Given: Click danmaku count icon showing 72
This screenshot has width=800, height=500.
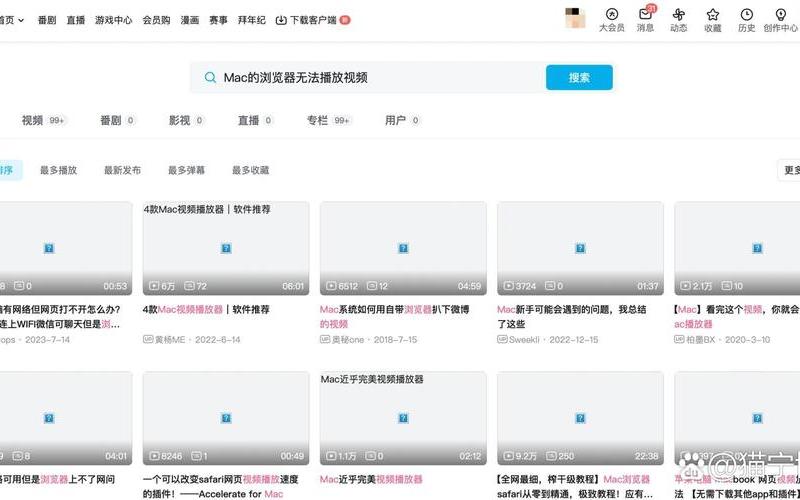Looking at the screenshot, I should tap(189, 286).
